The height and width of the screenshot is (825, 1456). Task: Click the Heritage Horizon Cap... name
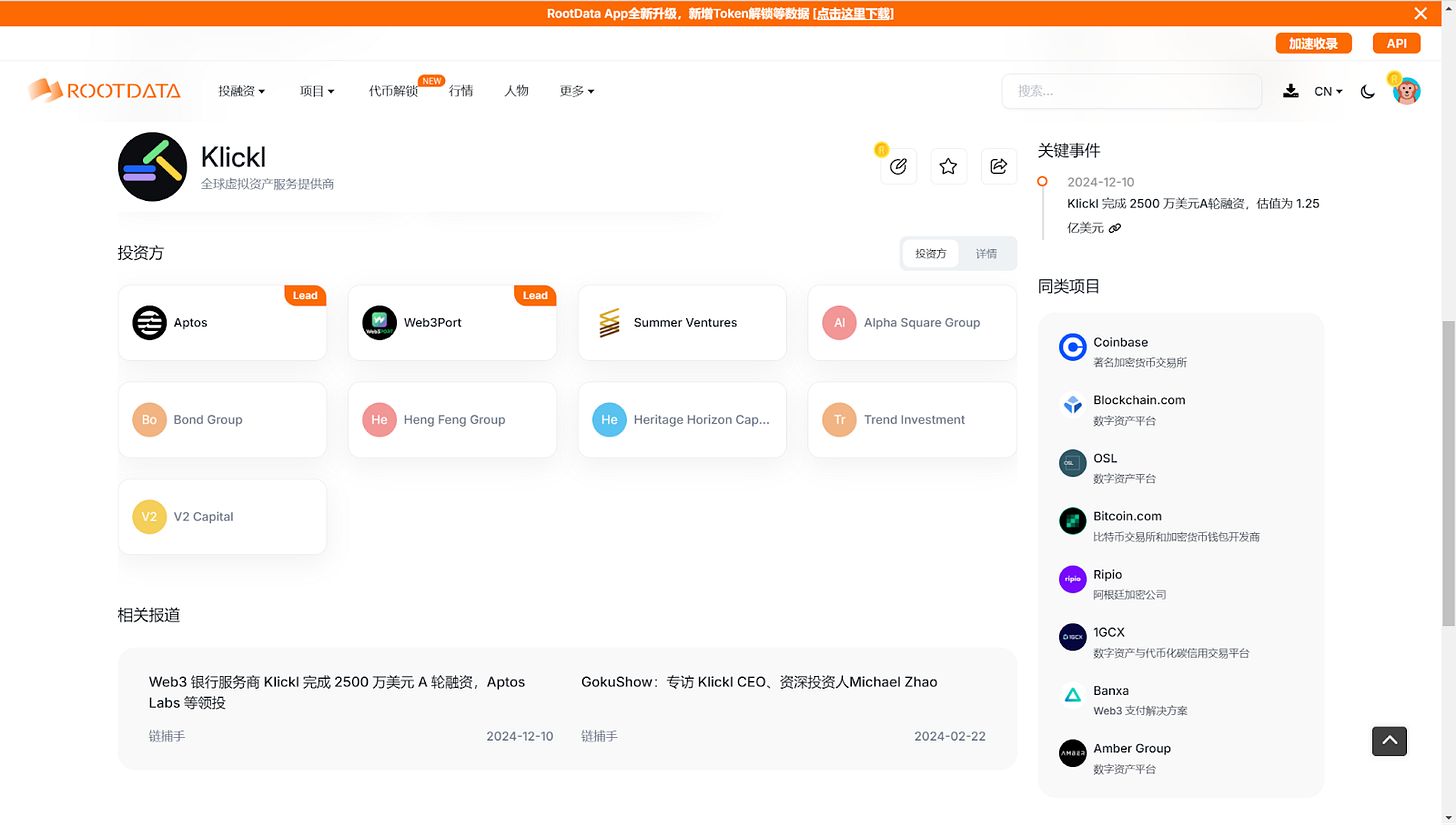pos(702,420)
